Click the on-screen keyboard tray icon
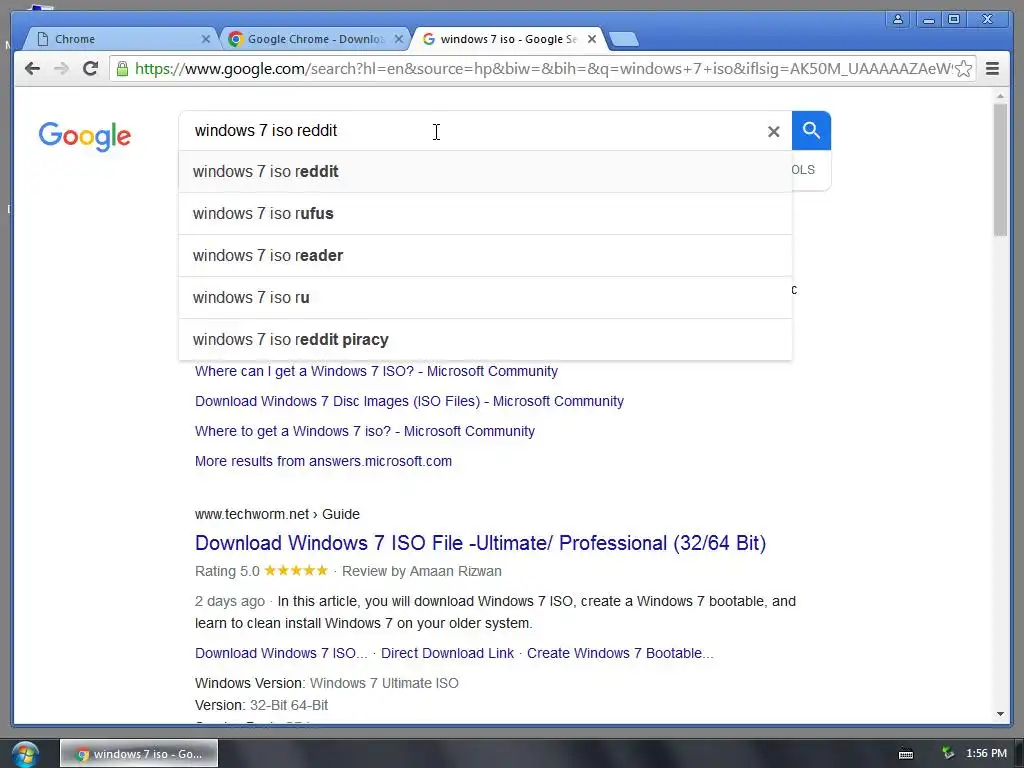 tap(906, 754)
